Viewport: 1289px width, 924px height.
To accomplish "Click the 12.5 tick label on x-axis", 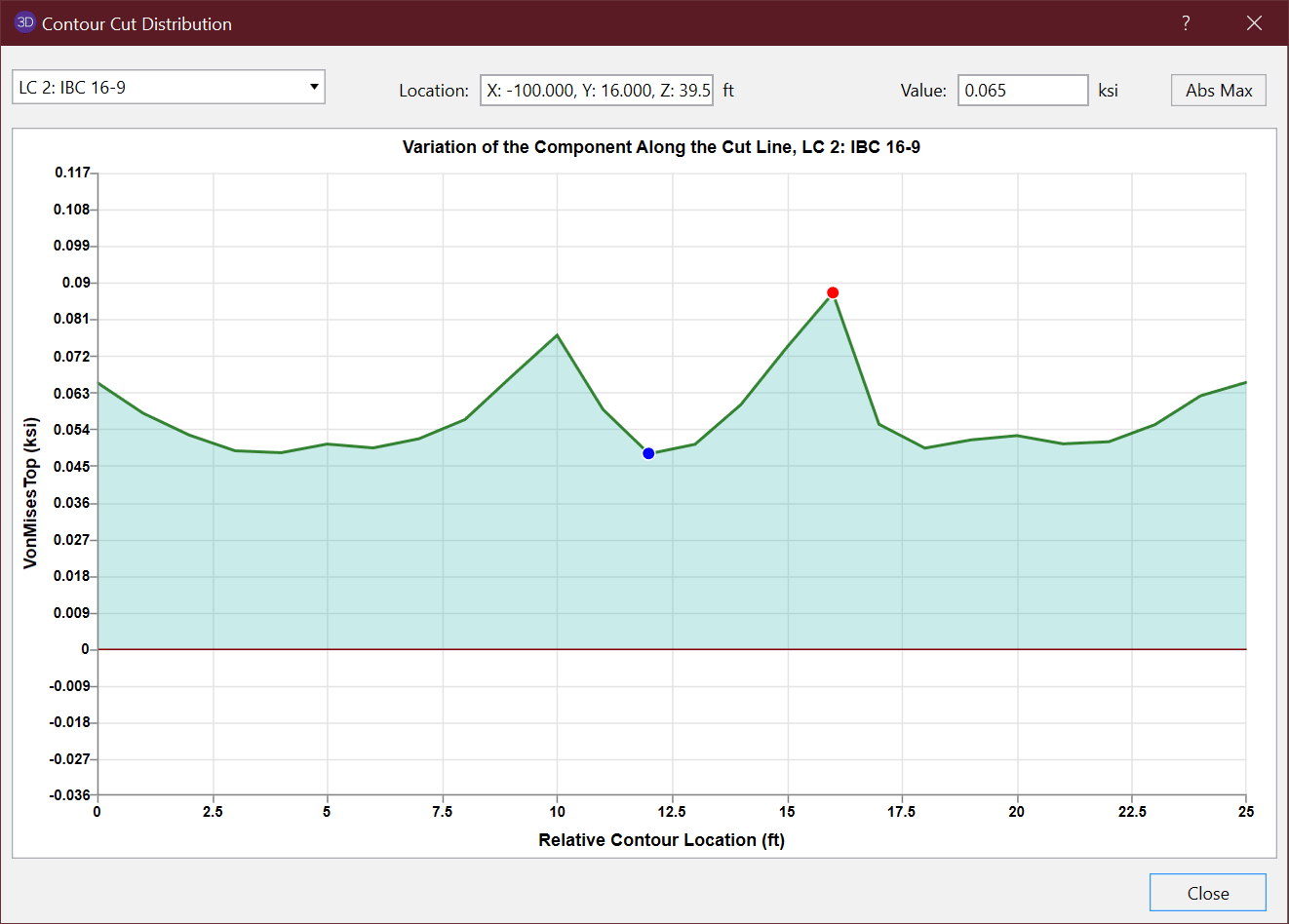I will pyautogui.click(x=672, y=812).
